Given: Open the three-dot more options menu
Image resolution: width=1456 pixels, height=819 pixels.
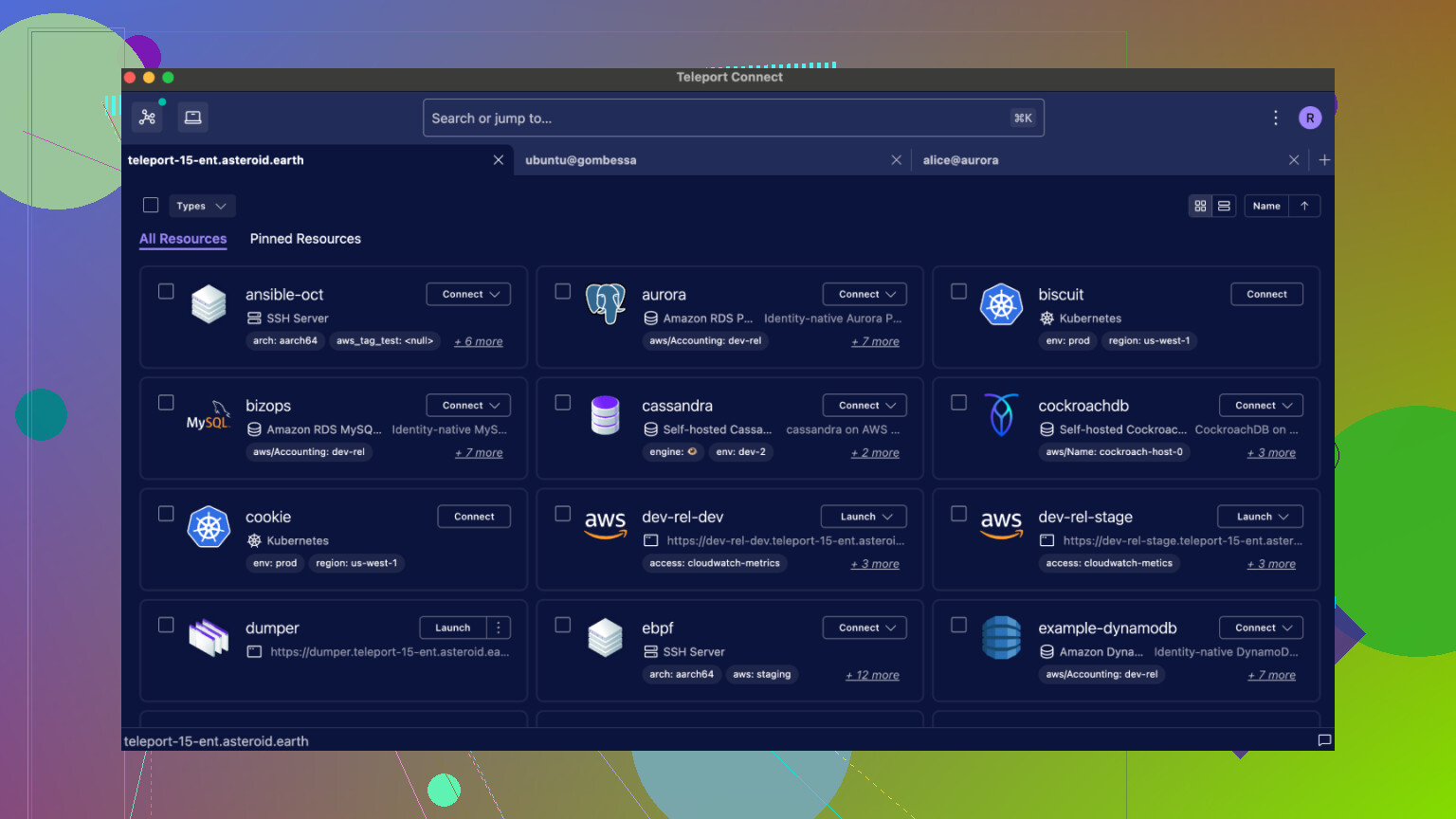Looking at the screenshot, I should [1275, 118].
